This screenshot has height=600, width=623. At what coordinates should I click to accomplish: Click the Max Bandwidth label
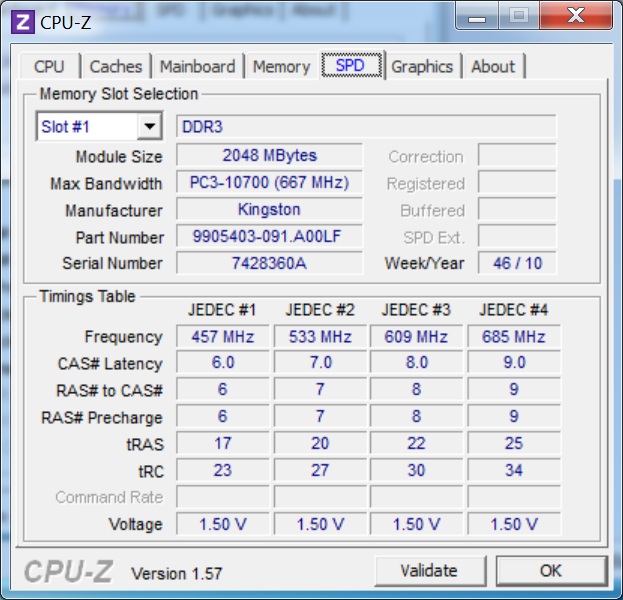tap(106, 184)
